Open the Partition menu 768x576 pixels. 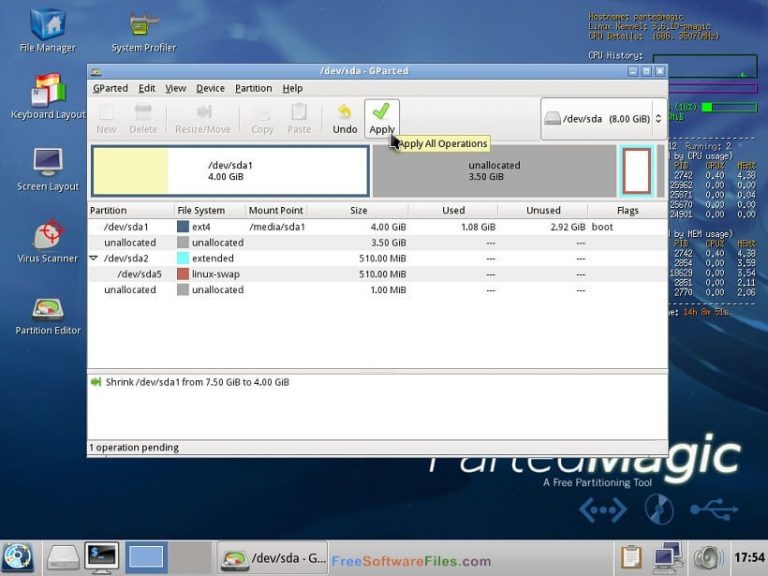click(253, 88)
